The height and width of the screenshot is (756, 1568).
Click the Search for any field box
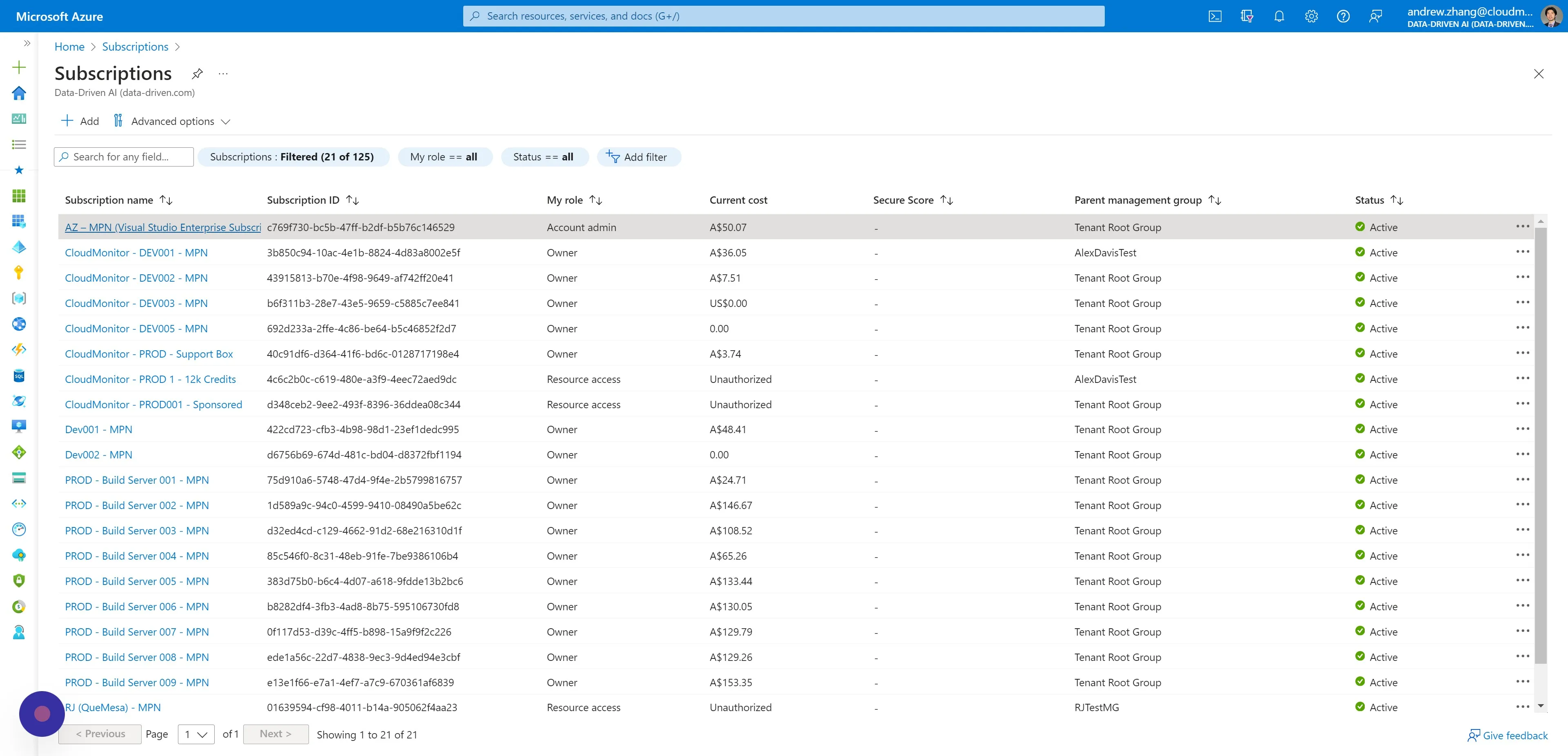pos(124,156)
